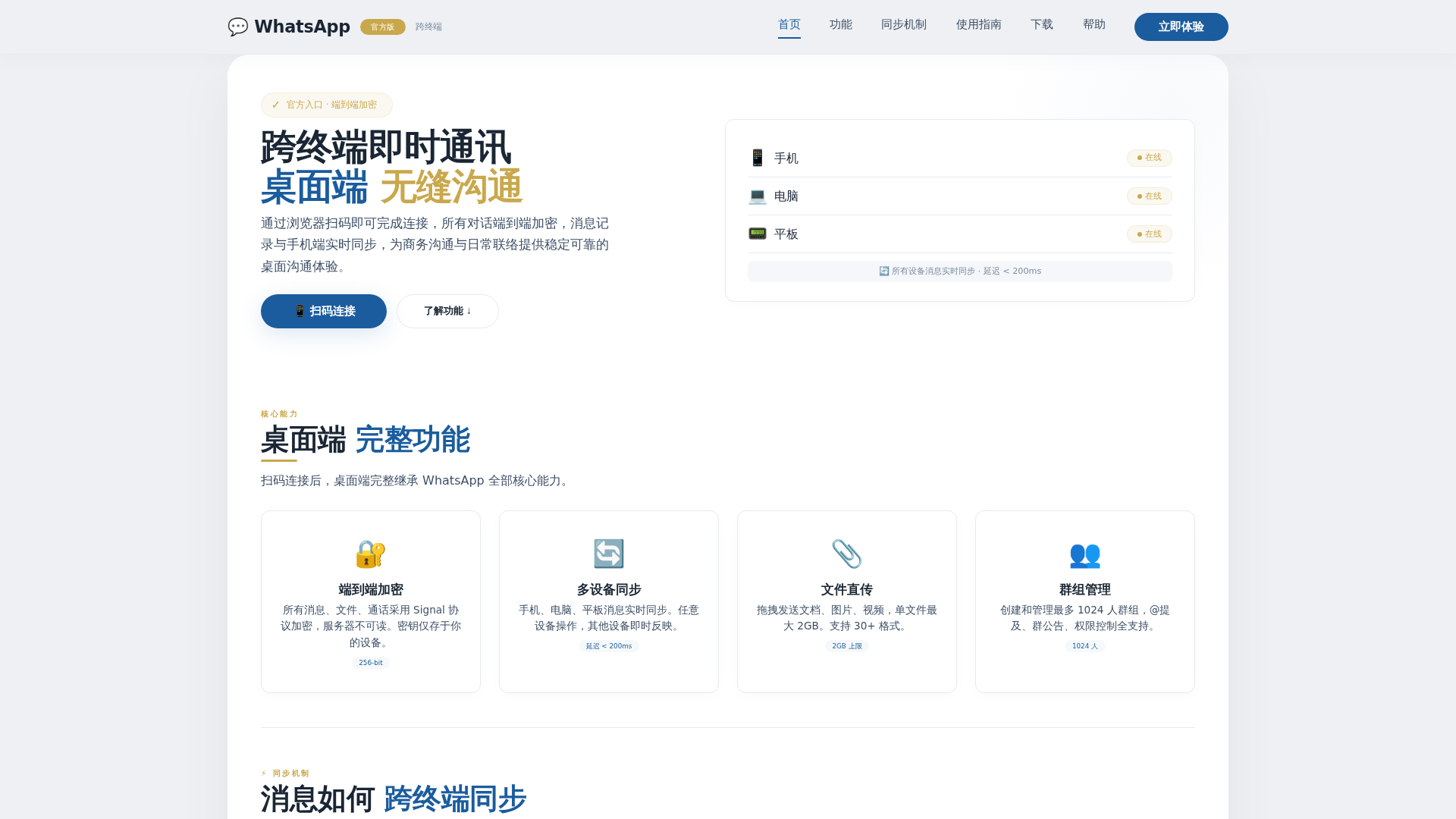This screenshot has height=819, width=1456.
Task: Click the 官方入口 · 端到端加密 pill
Action: pos(327,105)
